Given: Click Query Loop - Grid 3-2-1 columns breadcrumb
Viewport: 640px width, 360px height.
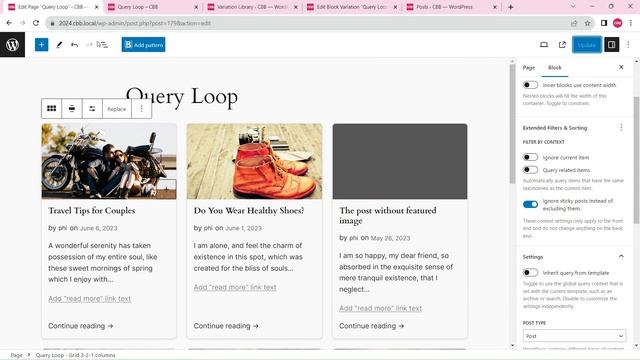Looking at the screenshot, I should pyautogui.click(x=76, y=355).
